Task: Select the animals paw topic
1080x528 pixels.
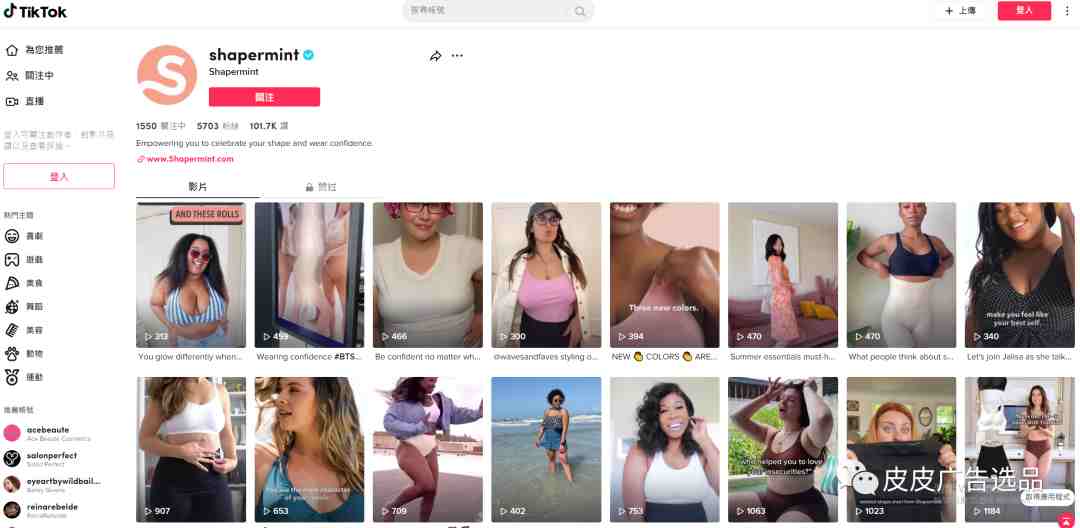Action: point(12,354)
